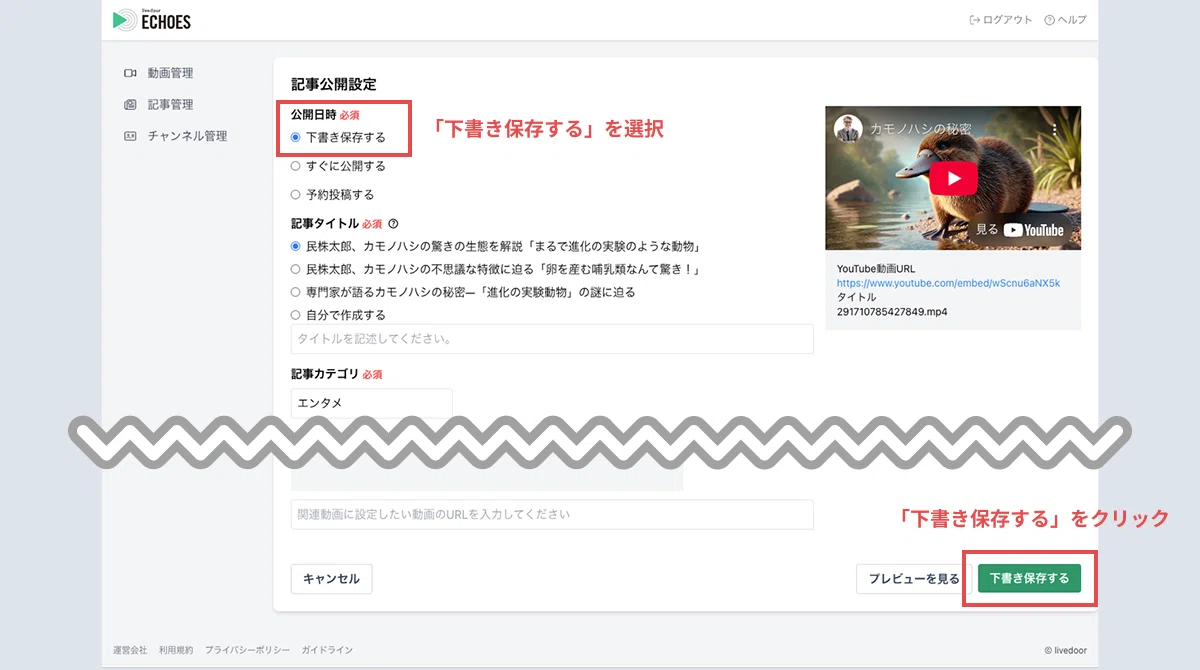Screen dimensions: 1200x670
Task: Click the green 下書き保存する button
Action: (x=1029, y=579)
